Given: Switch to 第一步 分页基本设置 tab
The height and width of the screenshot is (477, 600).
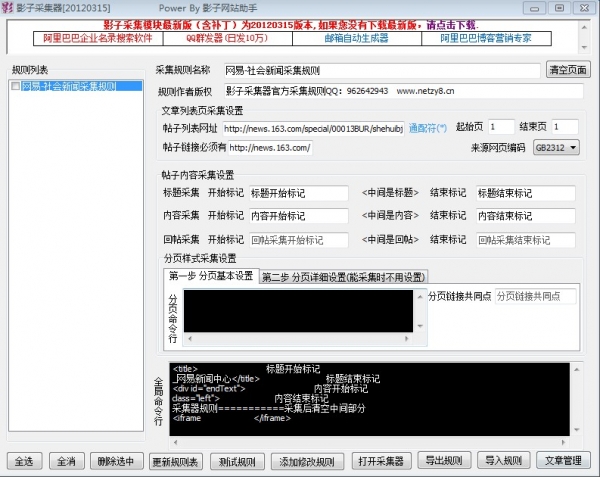Looking at the screenshot, I should (x=211, y=276).
